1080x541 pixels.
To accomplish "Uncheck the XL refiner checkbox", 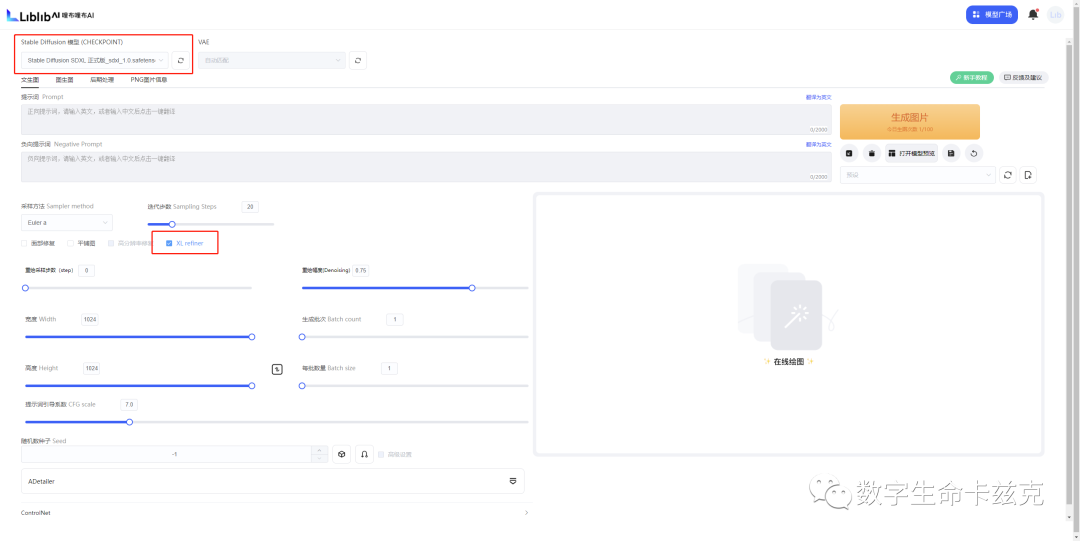I will pyautogui.click(x=169, y=243).
